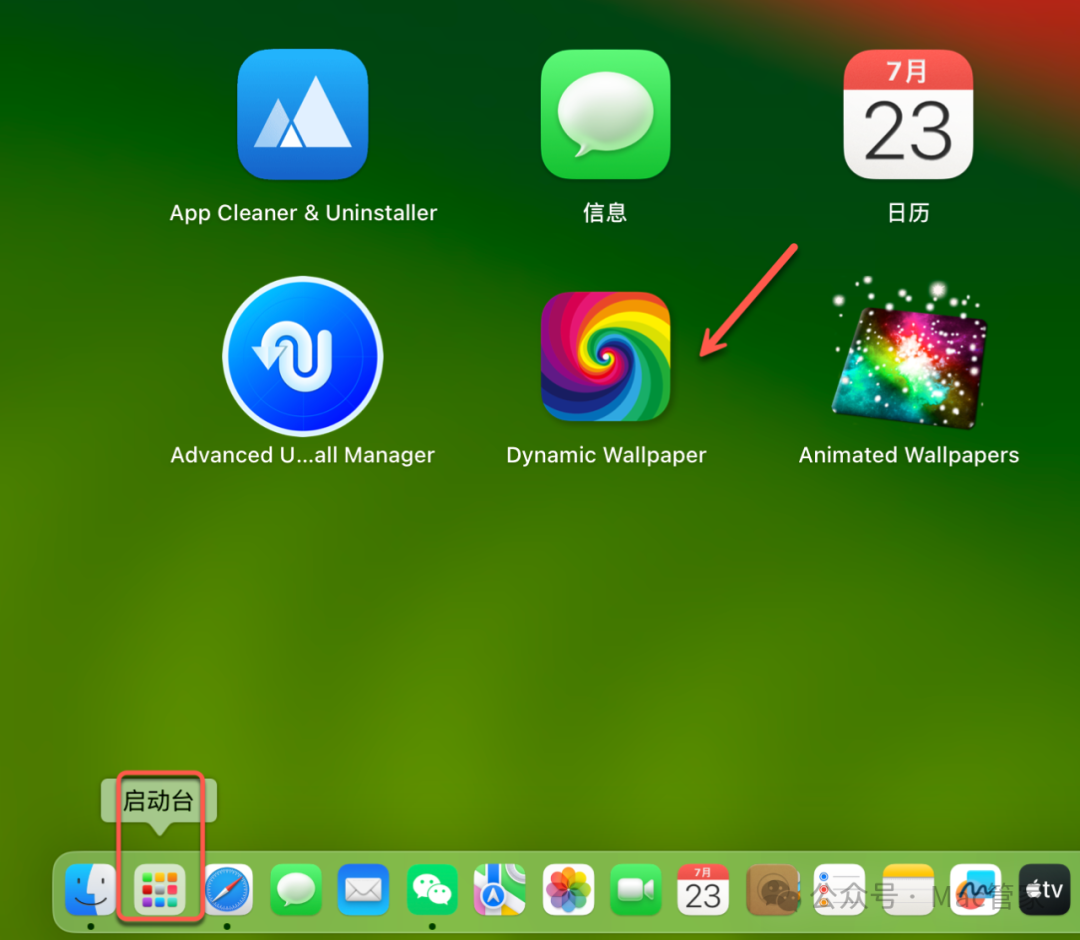Open Freeform from the Dock
The height and width of the screenshot is (940, 1080).
pyautogui.click(x=975, y=889)
